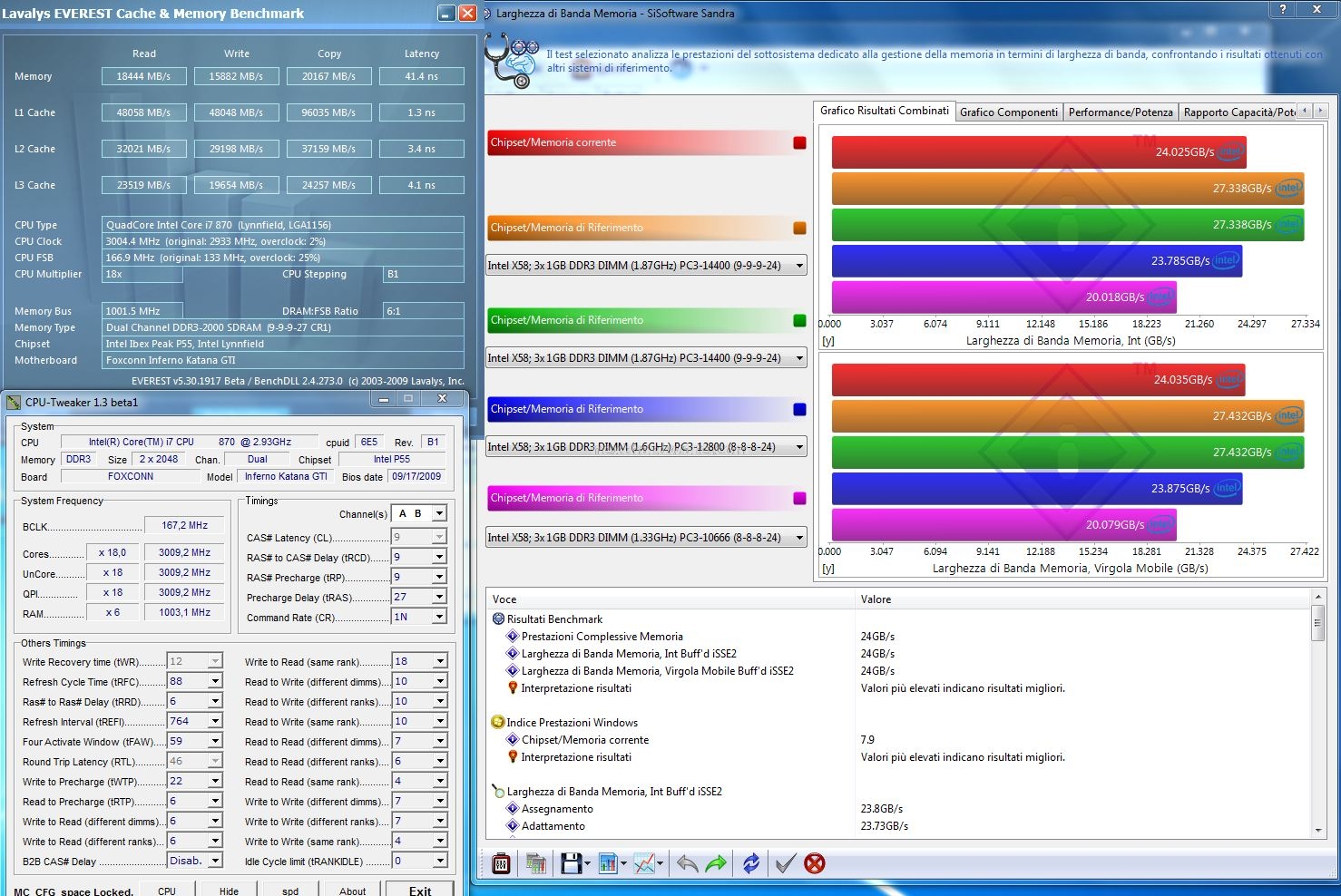Screen dimensions: 1341x896
Task: Select the Indice Prestazioni Windows row
Action: pyautogui.click(x=572, y=723)
